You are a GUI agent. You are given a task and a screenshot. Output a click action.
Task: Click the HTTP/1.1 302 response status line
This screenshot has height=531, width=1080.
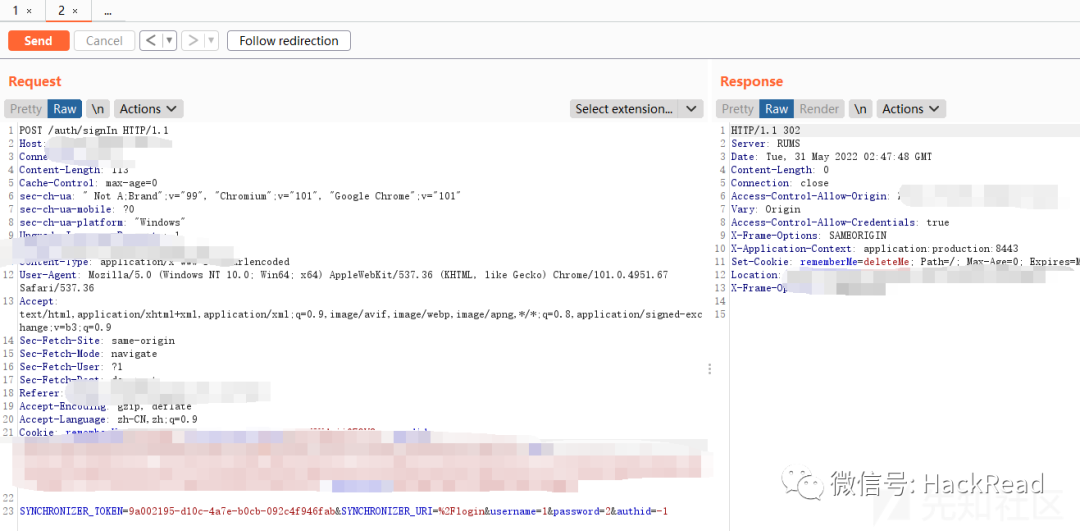[765, 130]
